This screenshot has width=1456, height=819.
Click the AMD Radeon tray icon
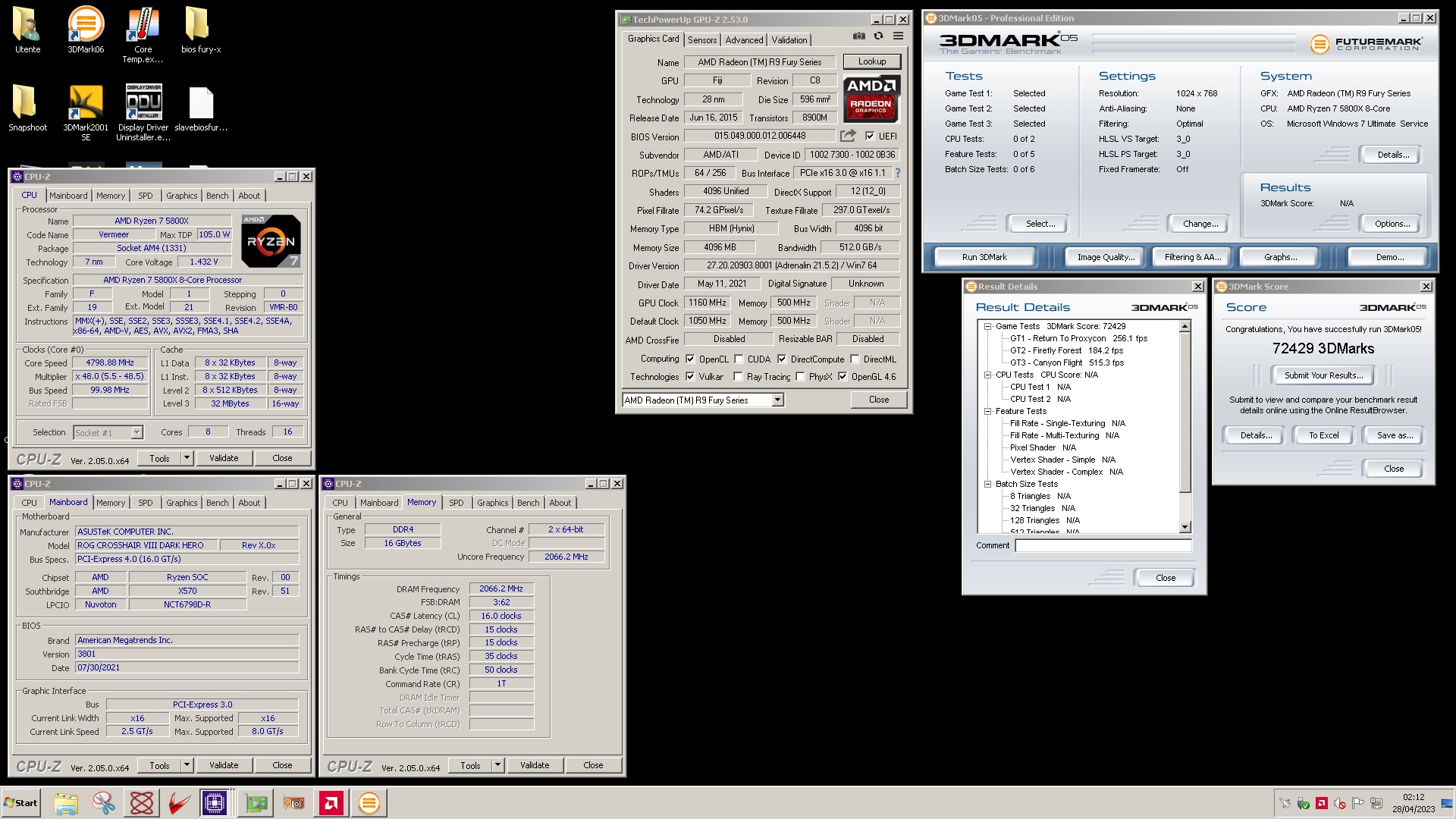(1322, 803)
